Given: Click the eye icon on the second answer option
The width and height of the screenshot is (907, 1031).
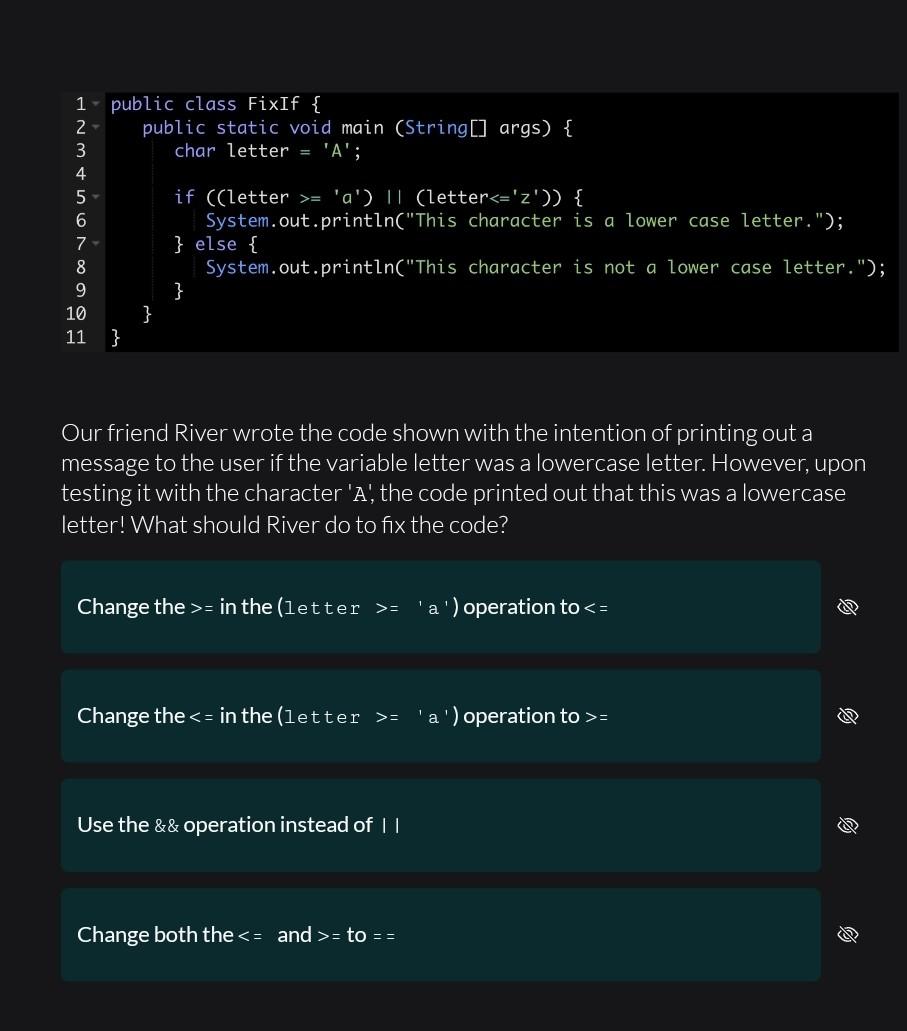Looking at the screenshot, I should pyautogui.click(x=848, y=715).
